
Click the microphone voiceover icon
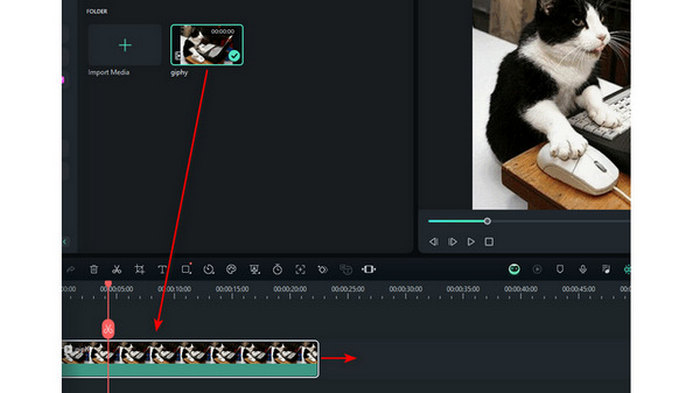[583, 269]
